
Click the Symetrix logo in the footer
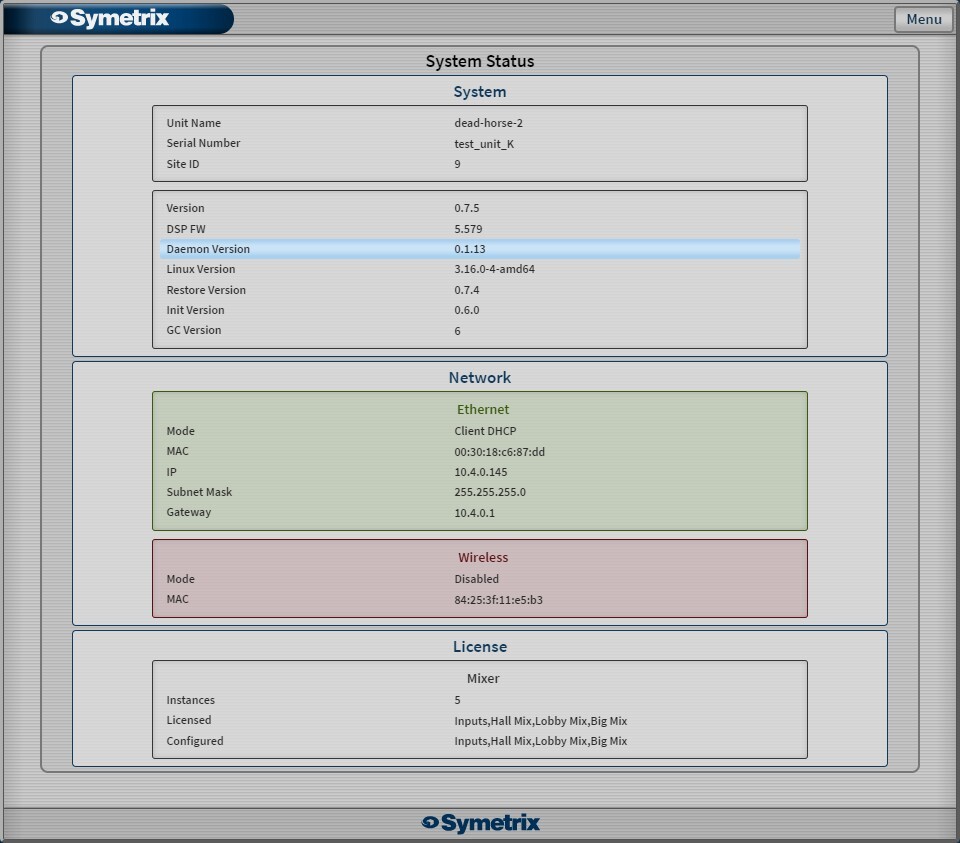pos(480,823)
